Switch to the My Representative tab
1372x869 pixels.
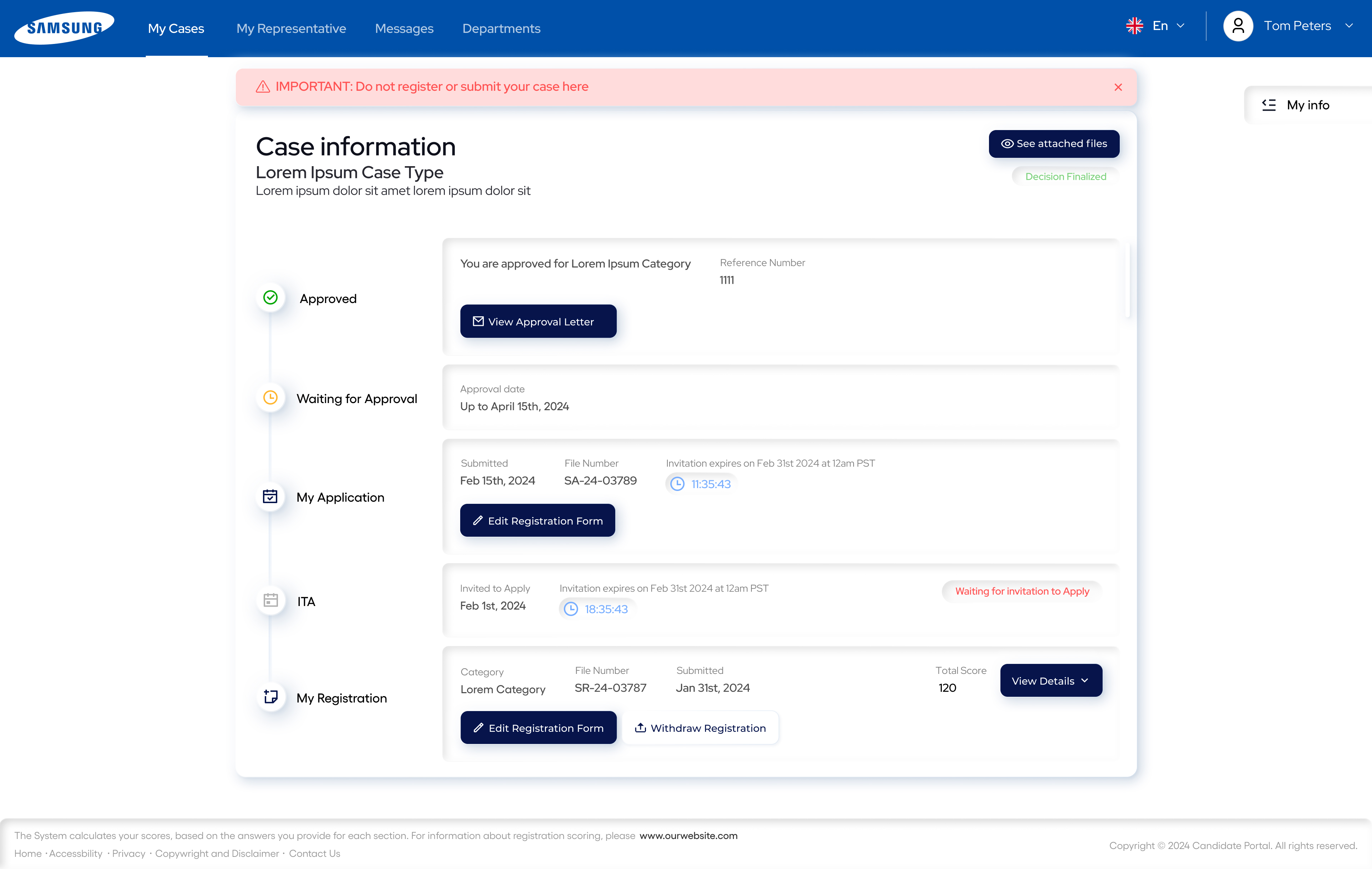point(291,29)
